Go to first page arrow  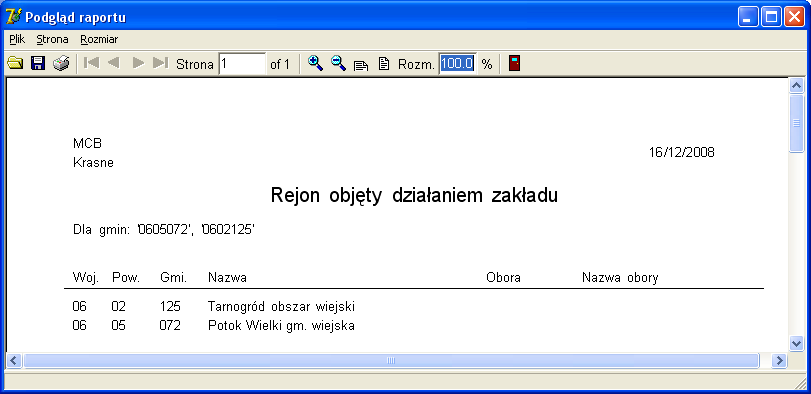point(92,63)
